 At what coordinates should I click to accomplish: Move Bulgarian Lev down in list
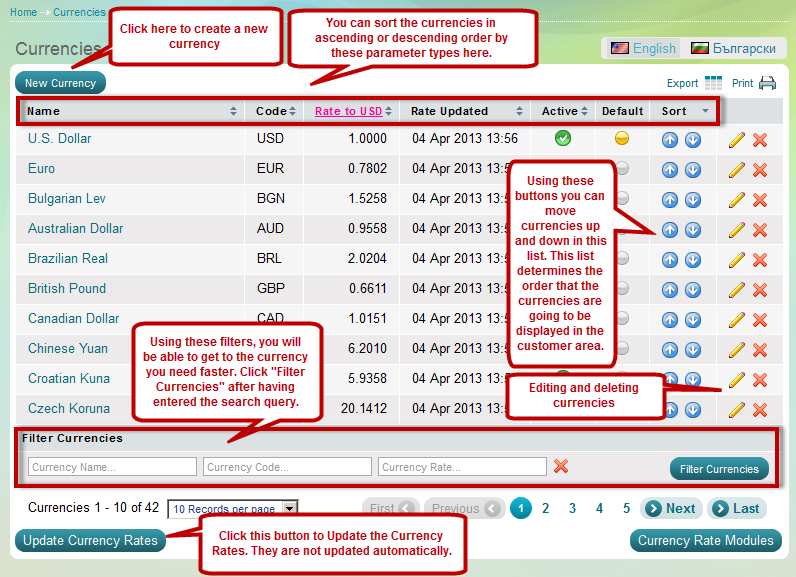tap(693, 200)
